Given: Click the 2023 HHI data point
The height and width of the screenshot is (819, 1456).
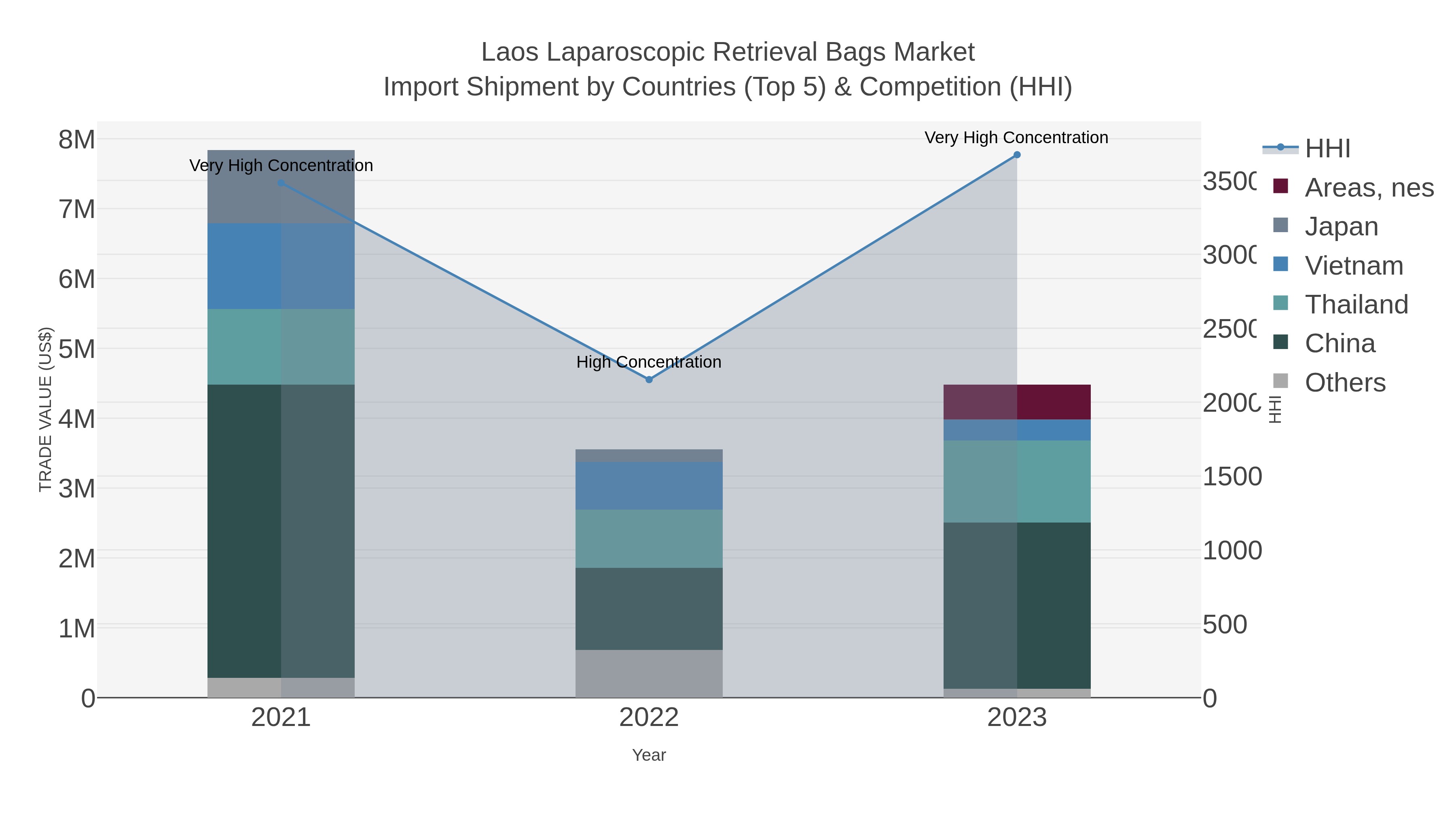Looking at the screenshot, I should pyautogui.click(x=1017, y=155).
